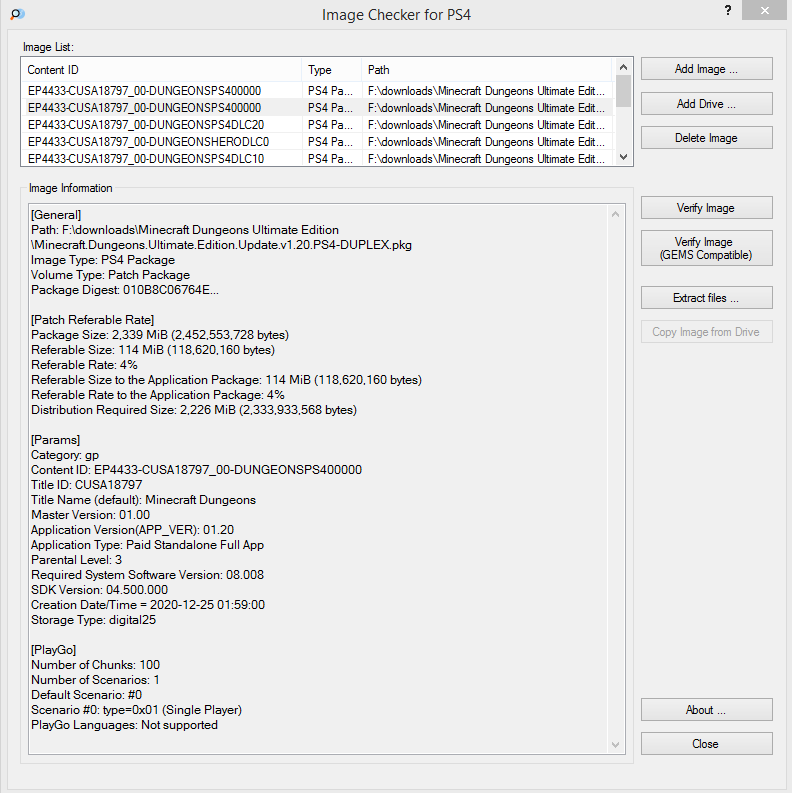792x793 pixels.
Task: Click the Required System Software Version line
Action: coord(147,575)
